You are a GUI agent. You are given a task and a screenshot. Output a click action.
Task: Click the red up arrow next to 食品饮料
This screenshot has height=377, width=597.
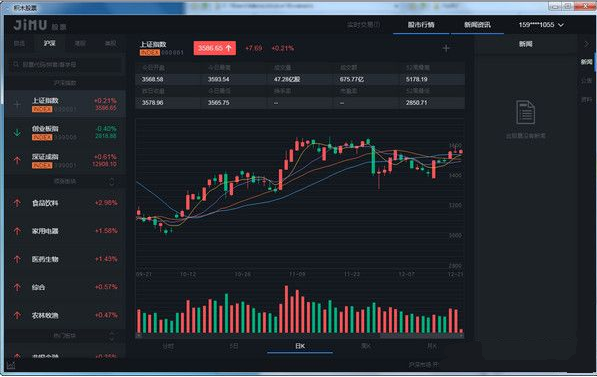pyautogui.click(x=17, y=203)
